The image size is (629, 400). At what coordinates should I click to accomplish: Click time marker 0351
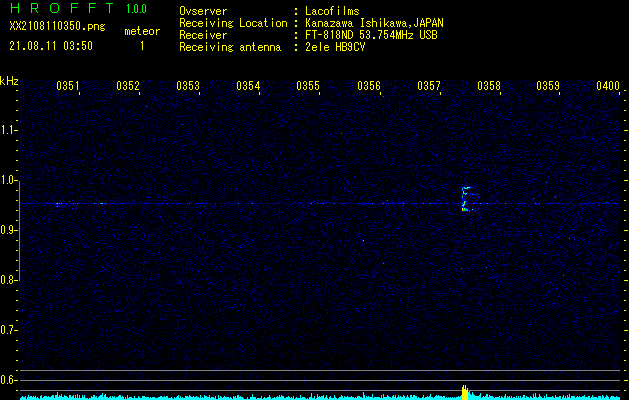[x=68, y=86]
